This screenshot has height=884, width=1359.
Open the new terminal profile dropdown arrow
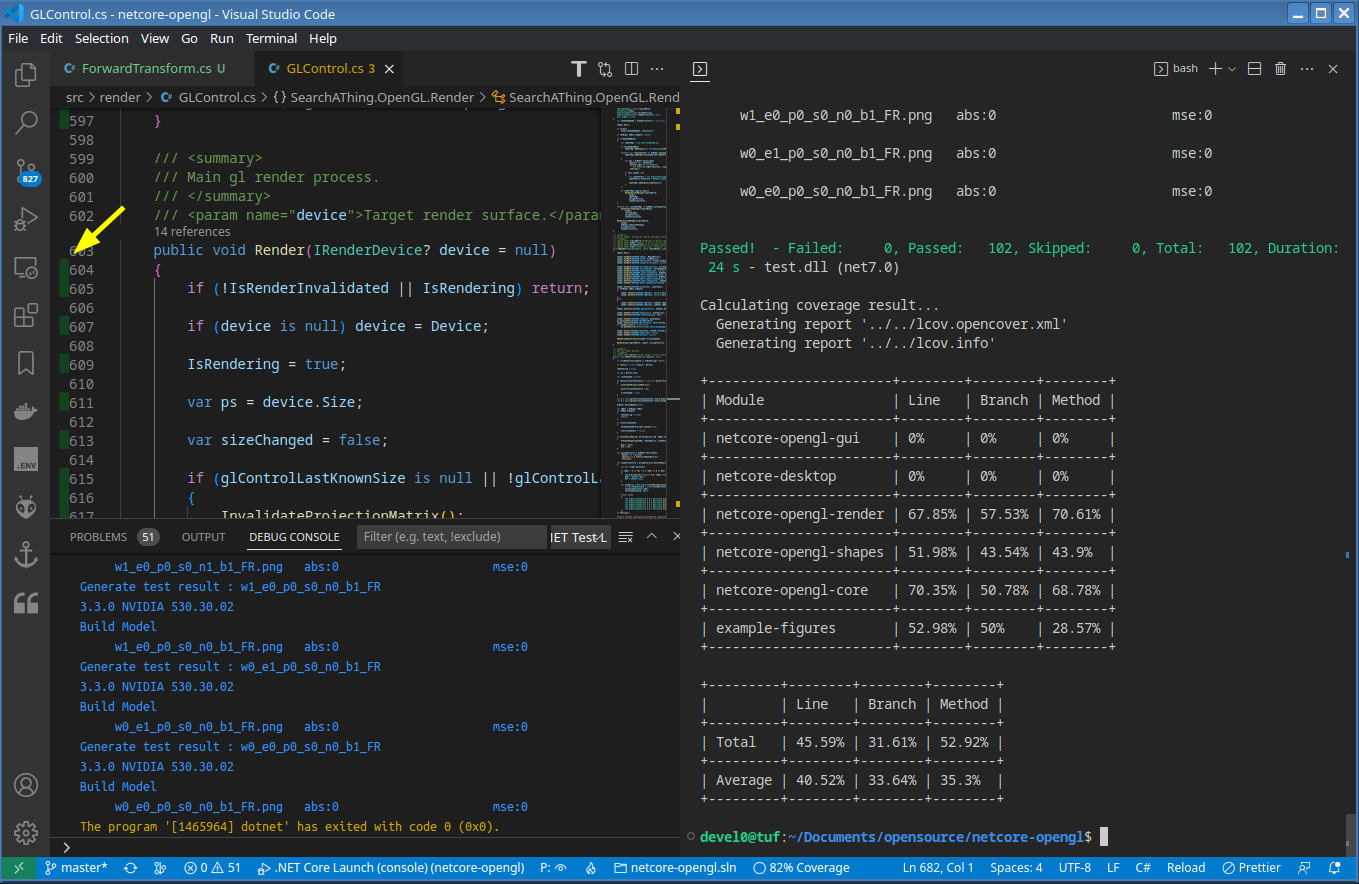click(x=1232, y=69)
